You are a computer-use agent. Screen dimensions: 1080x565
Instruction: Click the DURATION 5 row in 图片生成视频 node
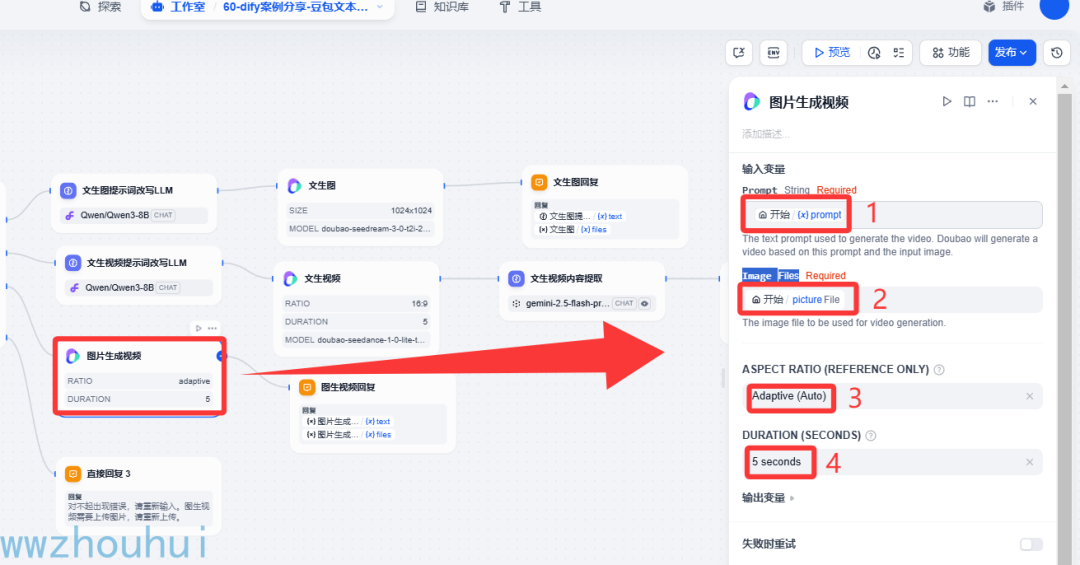(x=138, y=400)
